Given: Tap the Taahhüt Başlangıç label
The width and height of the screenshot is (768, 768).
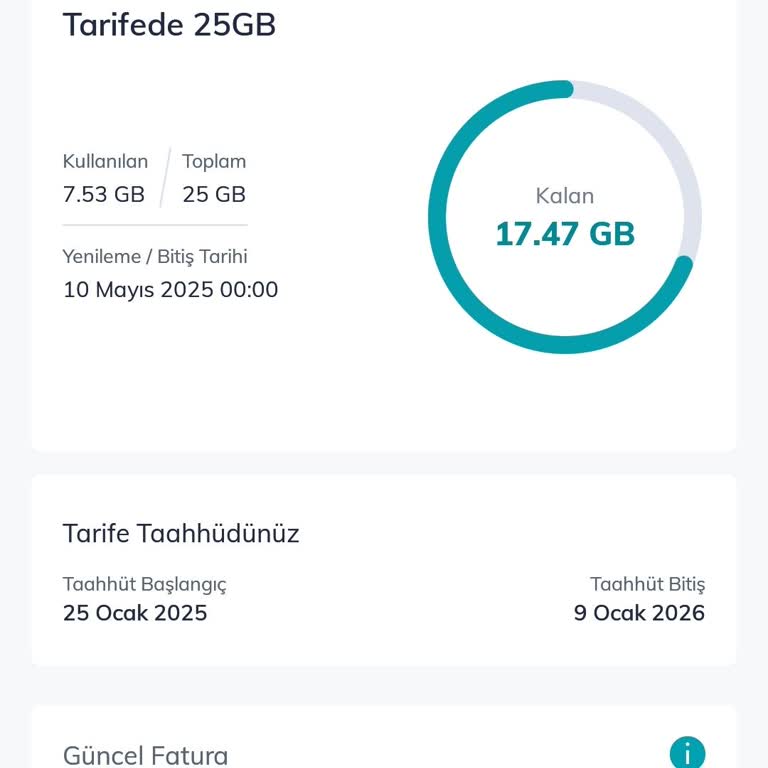Looking at the screenshot, I should pos(145,584).
